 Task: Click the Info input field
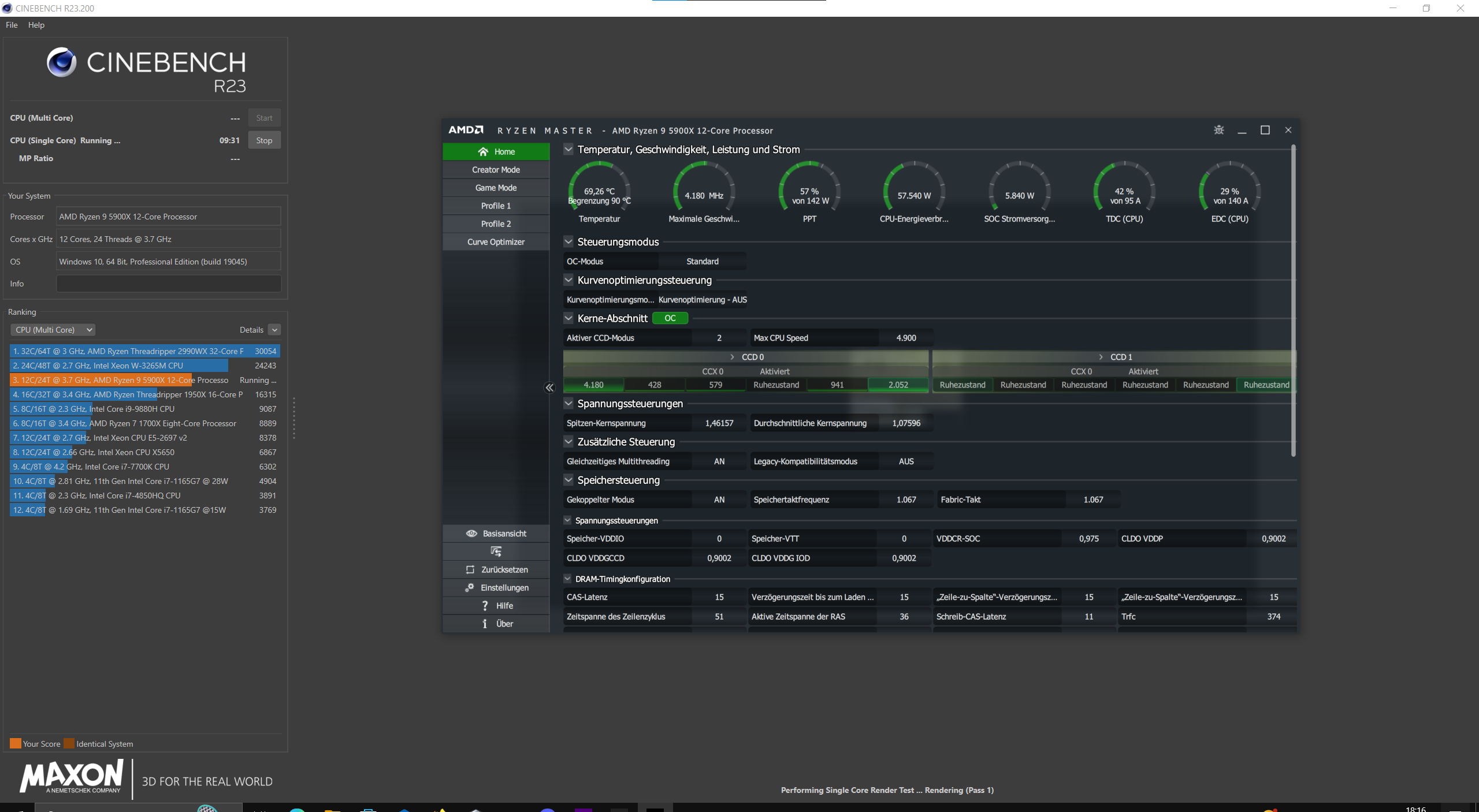[x=168, y=284]
